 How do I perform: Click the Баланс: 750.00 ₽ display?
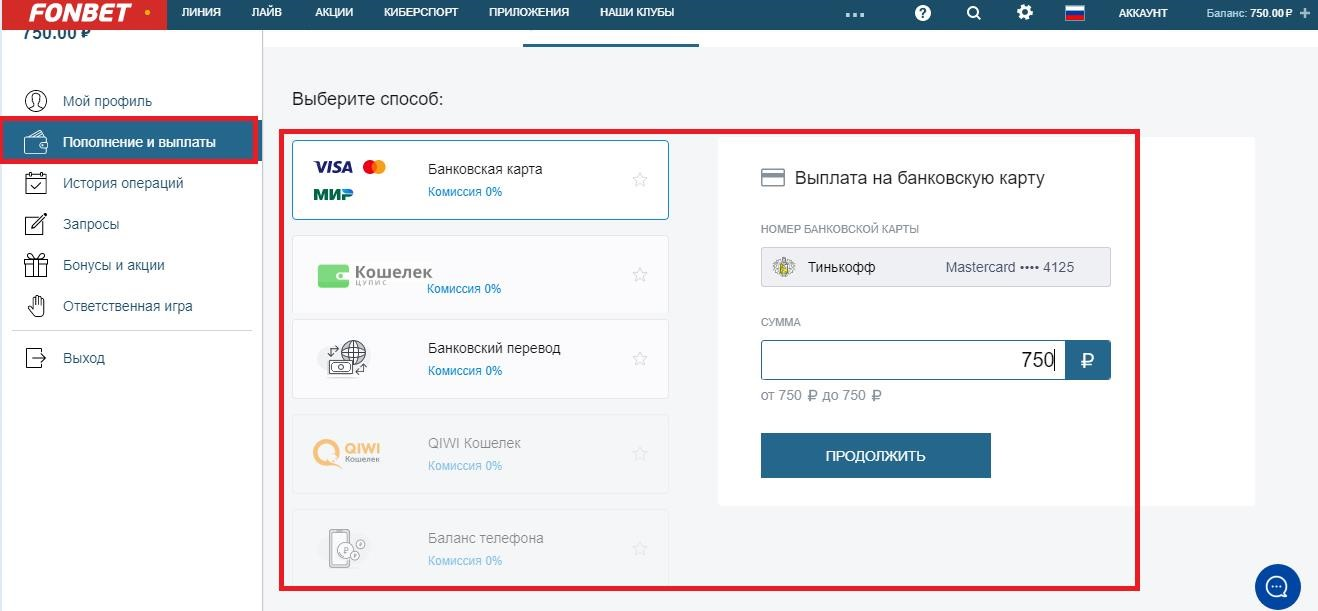coord(1250,13)
